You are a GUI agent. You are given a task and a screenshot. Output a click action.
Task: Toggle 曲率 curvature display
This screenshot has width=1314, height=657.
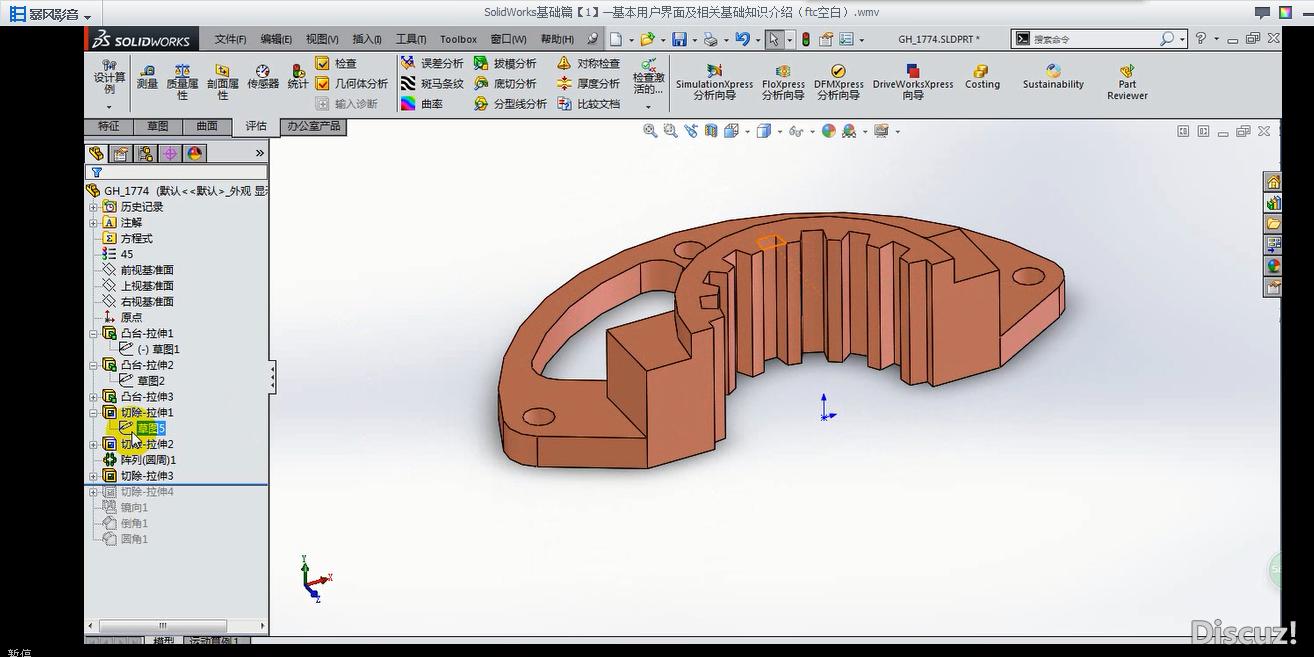click(x=421, y=104)
